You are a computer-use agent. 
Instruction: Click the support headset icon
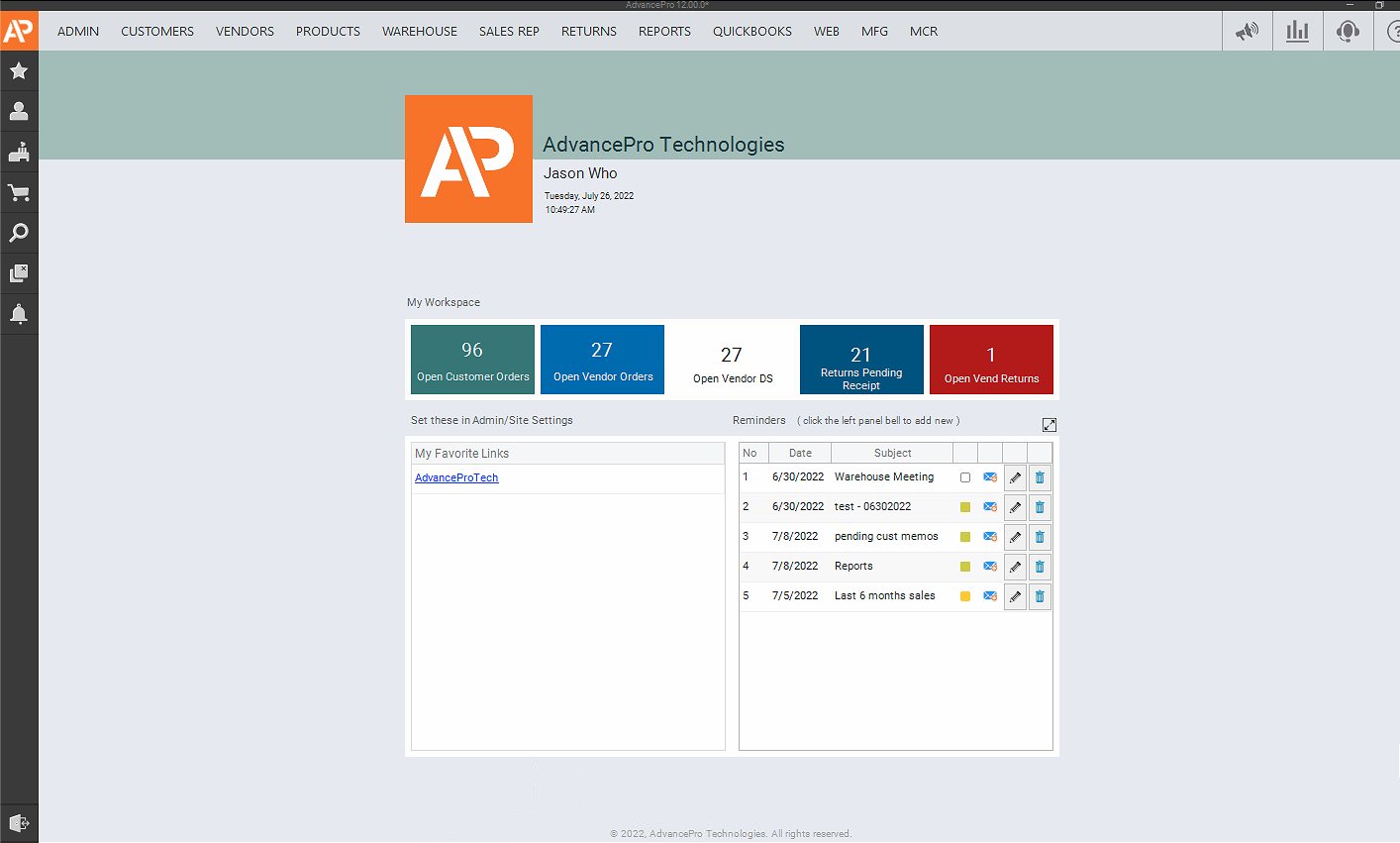(x=1348, y=32)
